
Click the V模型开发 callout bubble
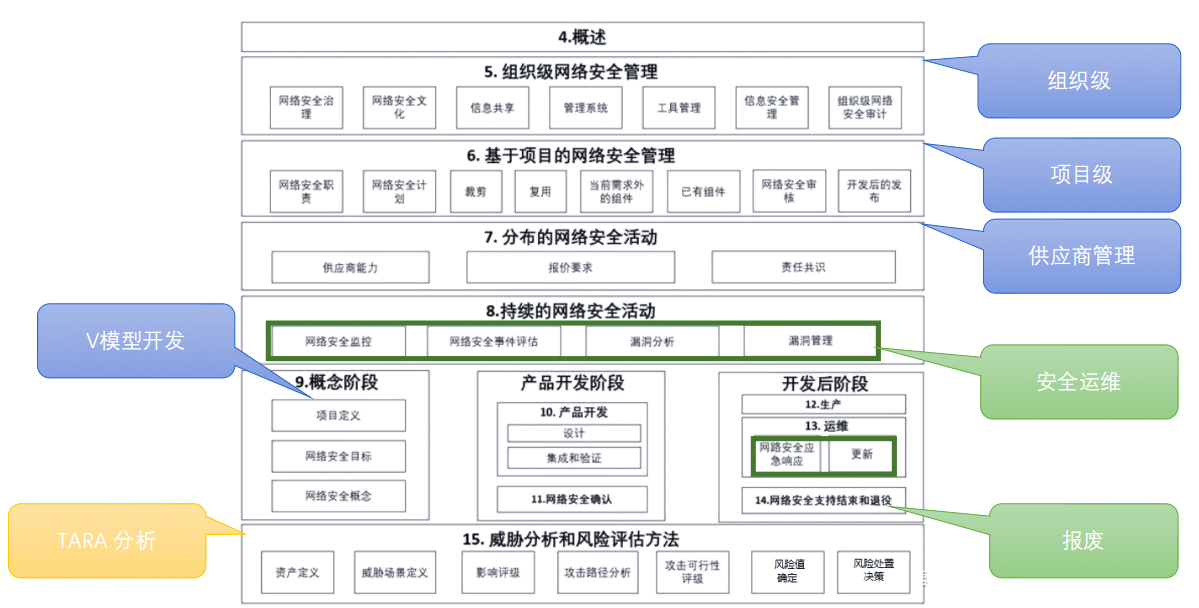coord(134,340)
